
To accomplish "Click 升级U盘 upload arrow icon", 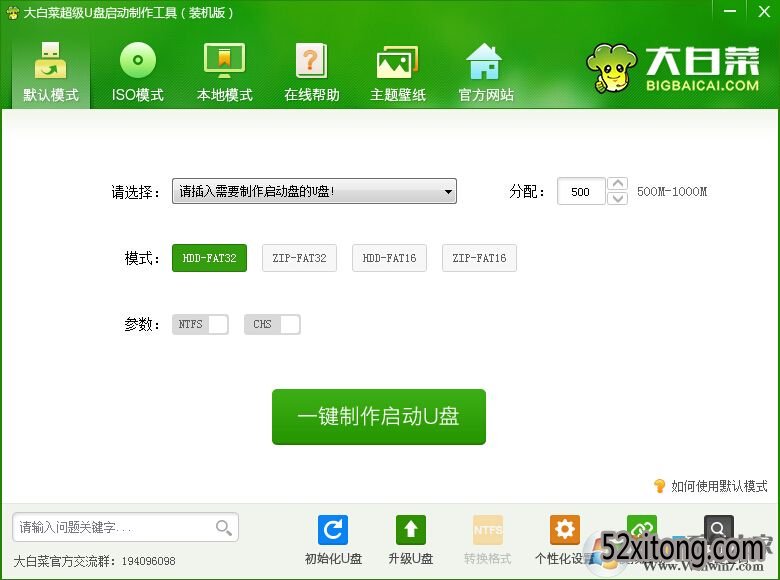I will [x=411, y=530].
